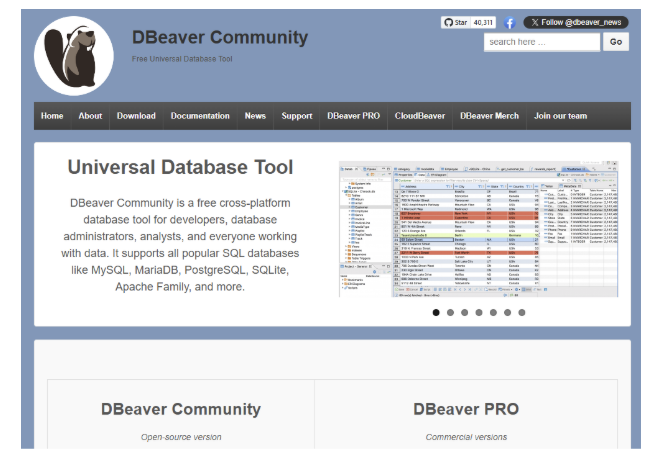
Task: Open the About menu item
Action: pos(90,116)
